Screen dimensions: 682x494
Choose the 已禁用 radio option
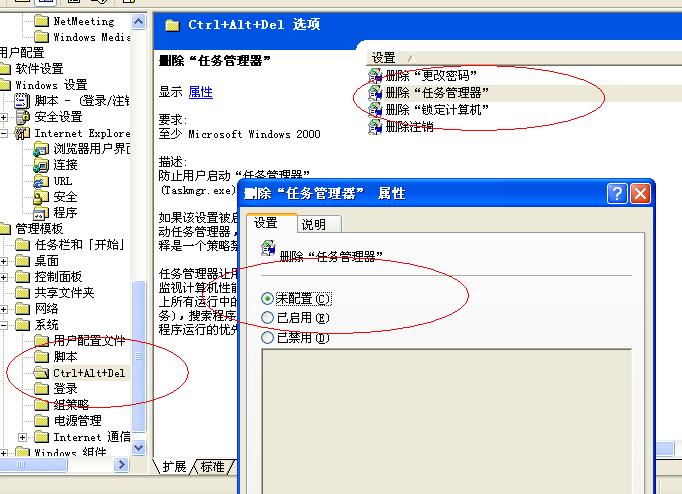click(267, 337)
